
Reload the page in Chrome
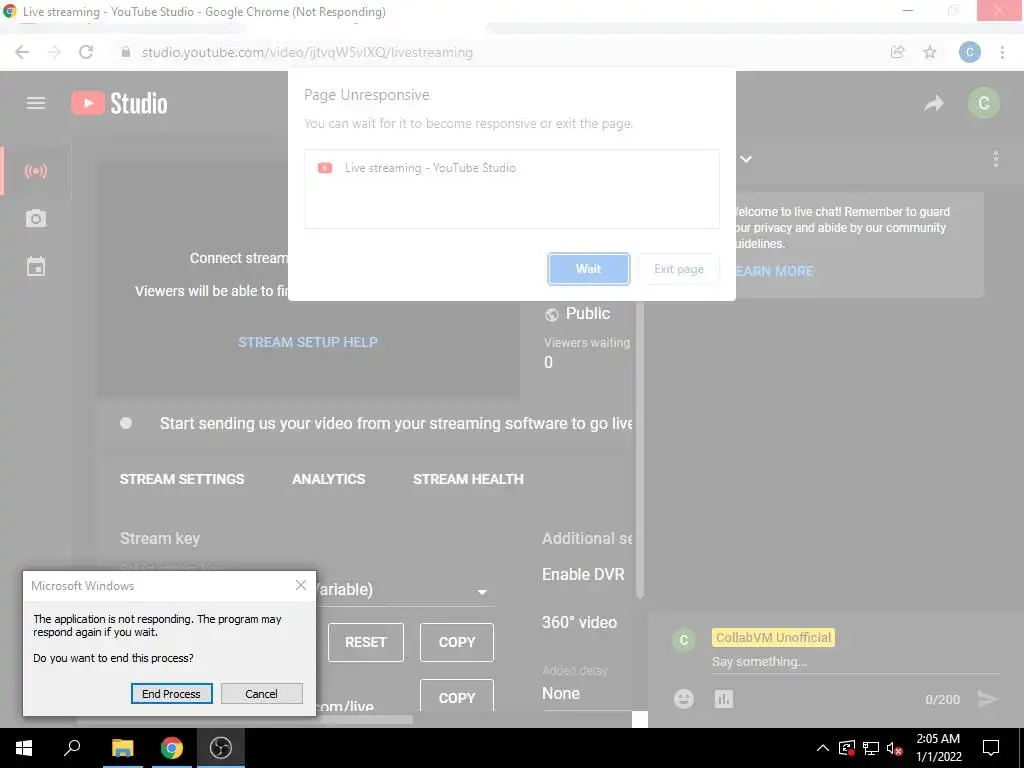coord(86,52)
